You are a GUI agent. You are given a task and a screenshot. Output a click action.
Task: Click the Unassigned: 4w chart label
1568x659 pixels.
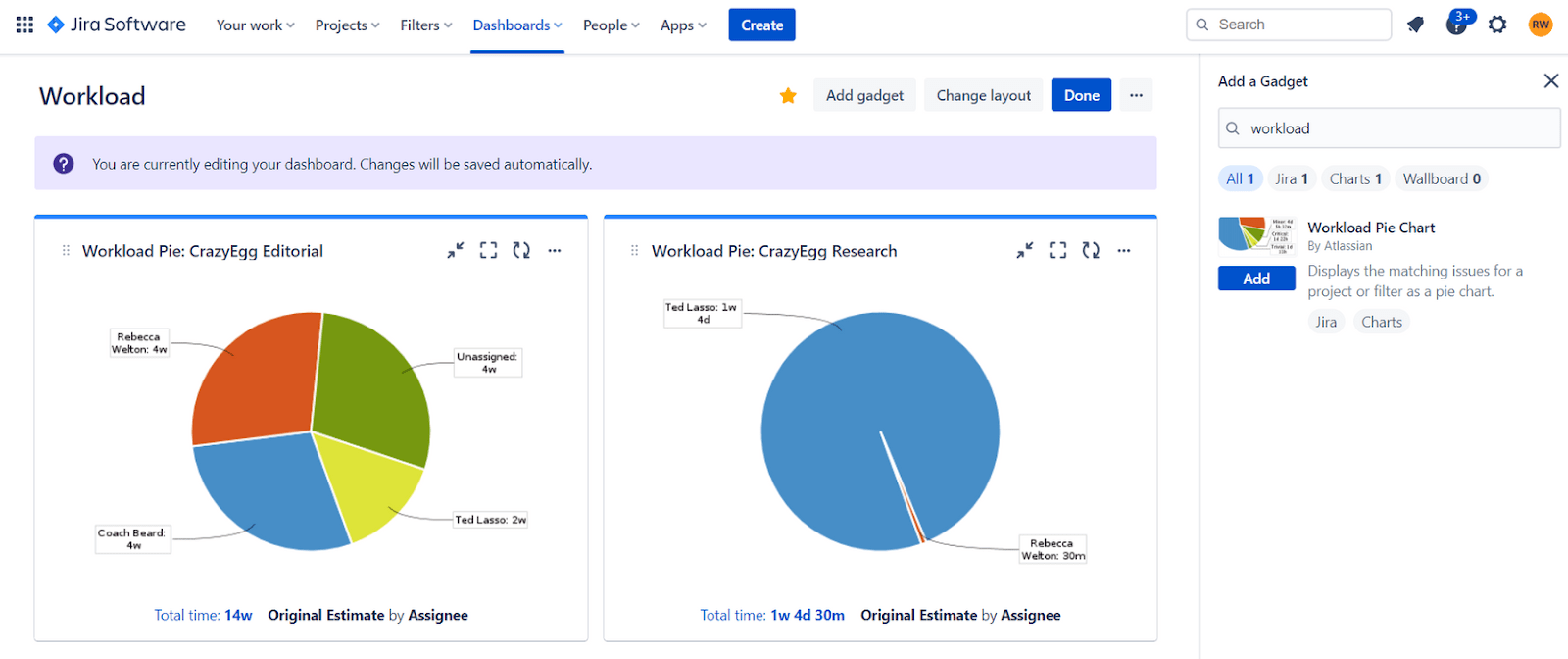487,363
